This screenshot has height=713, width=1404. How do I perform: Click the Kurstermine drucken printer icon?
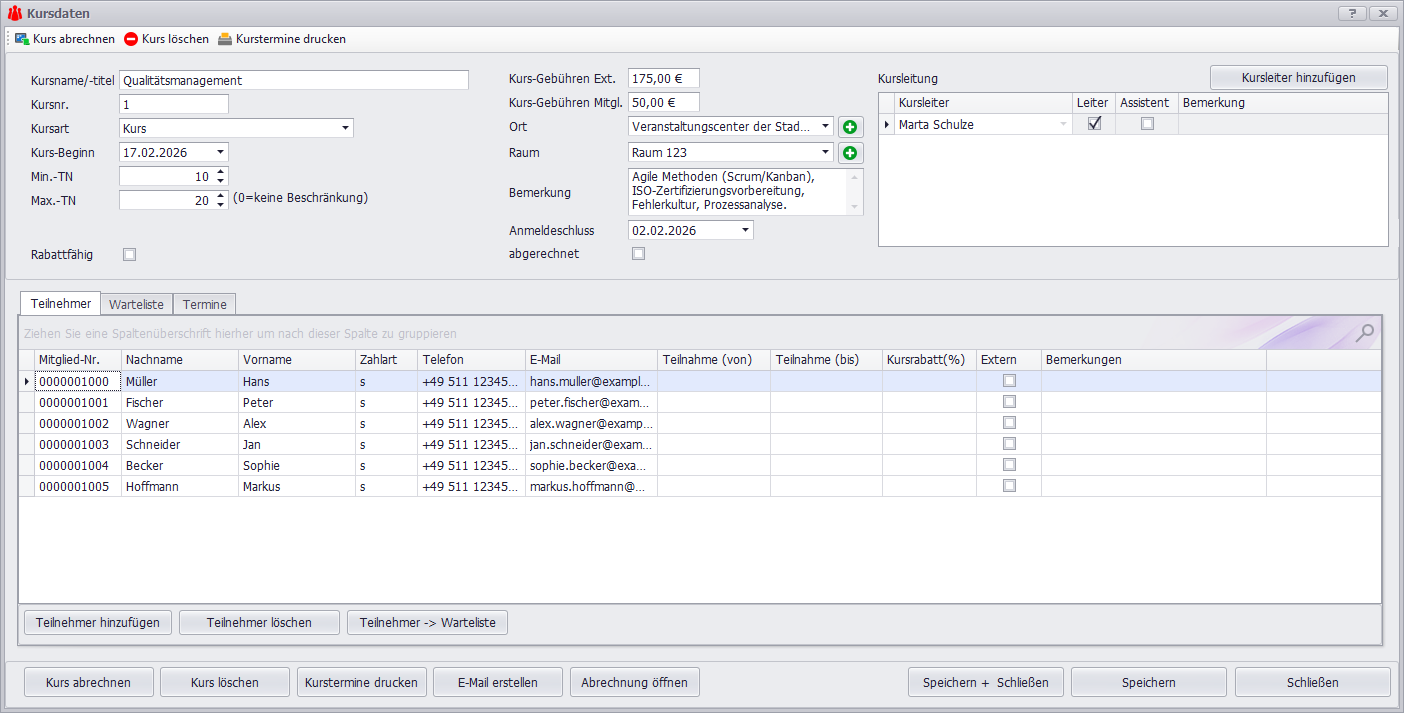point(225,39)
